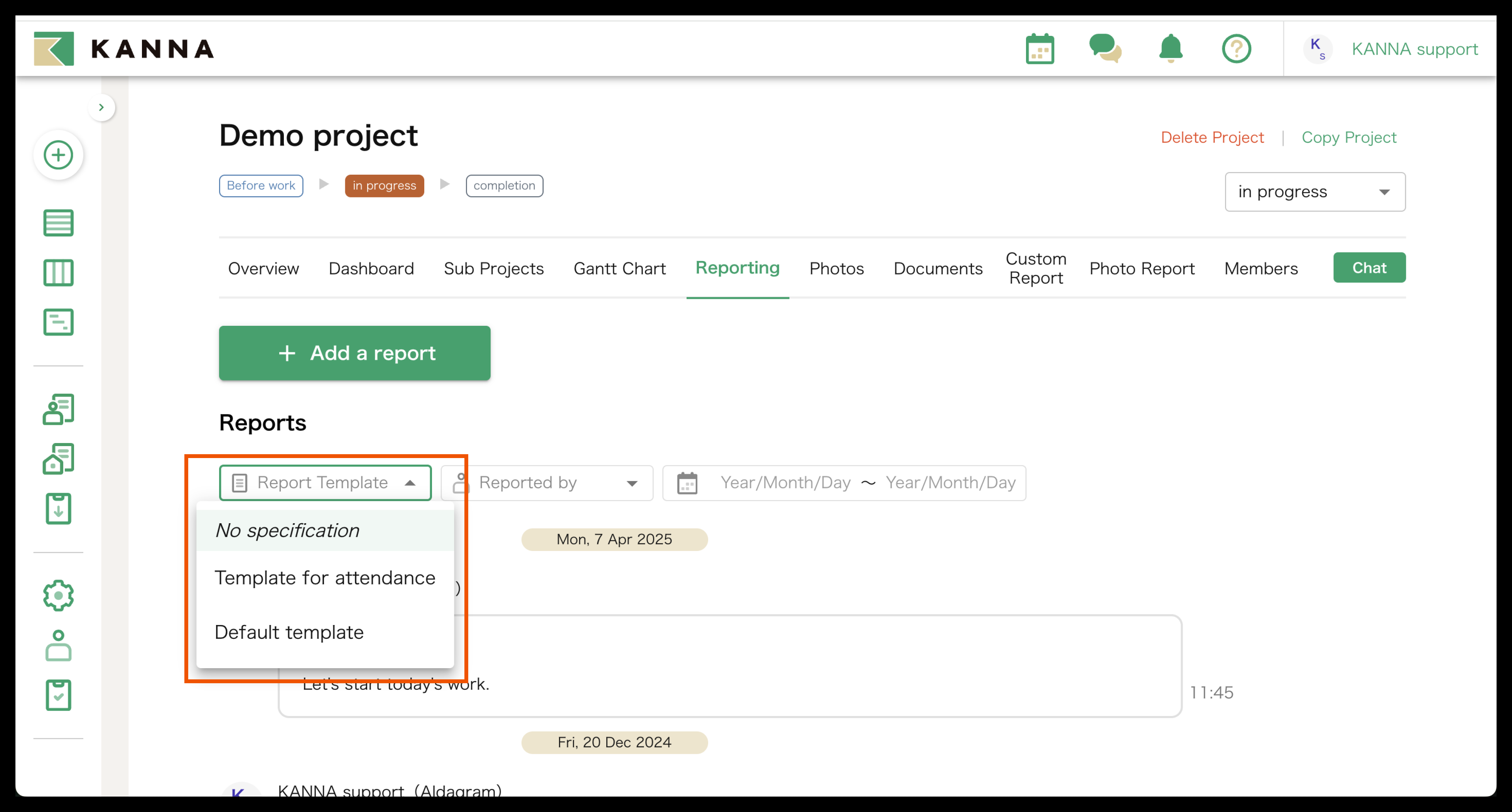Screen dimensions: 1512x812
Task: Click the Add a report button
Action: 354,353
